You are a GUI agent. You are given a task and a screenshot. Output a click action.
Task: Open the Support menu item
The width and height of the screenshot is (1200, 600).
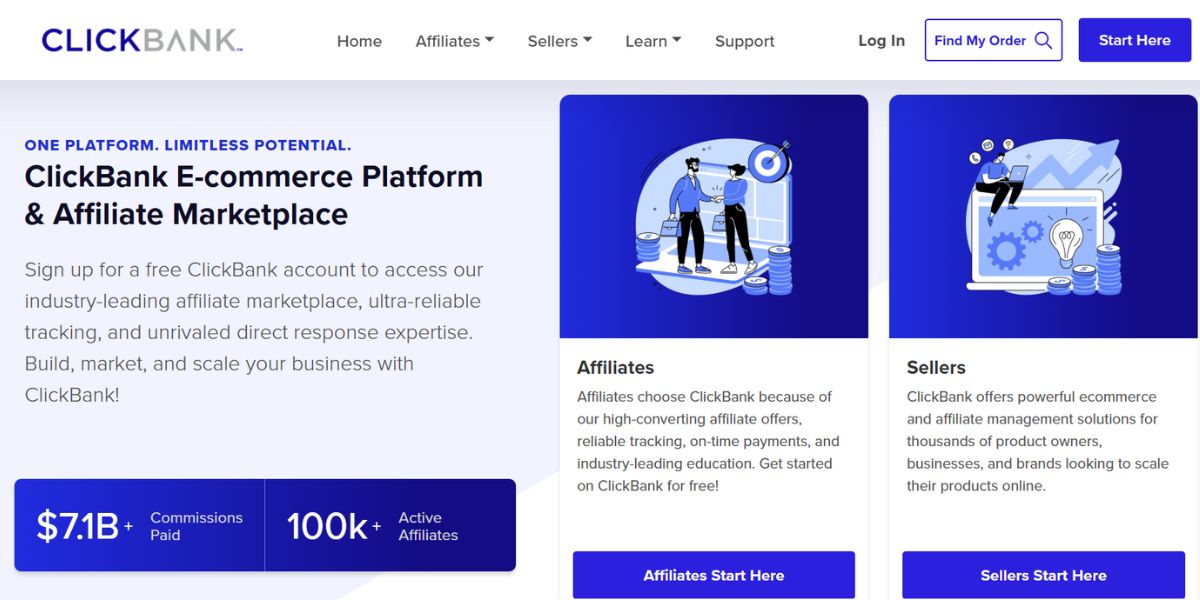coord(744,41)
